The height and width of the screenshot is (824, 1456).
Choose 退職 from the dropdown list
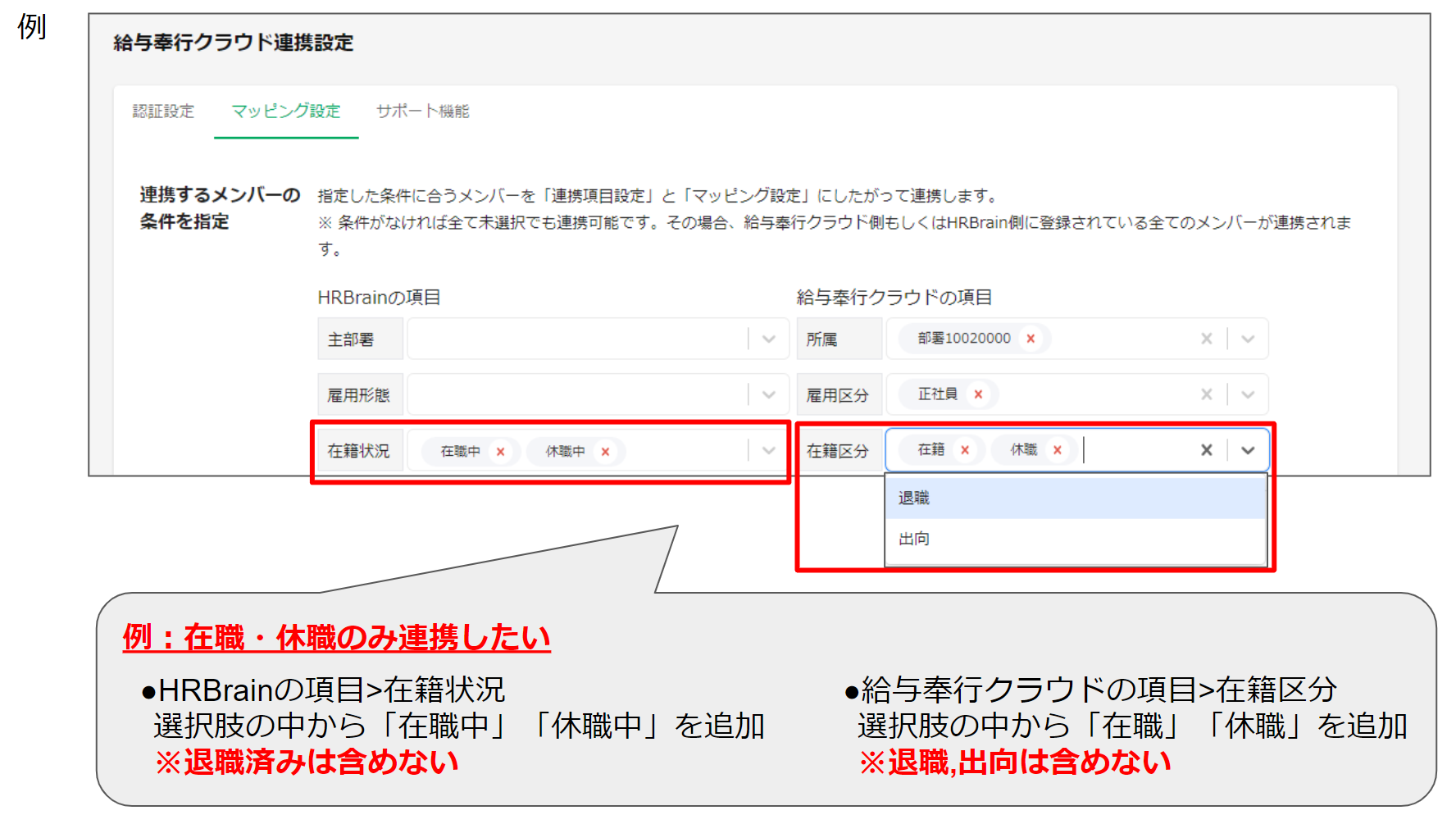[1076, 498]
